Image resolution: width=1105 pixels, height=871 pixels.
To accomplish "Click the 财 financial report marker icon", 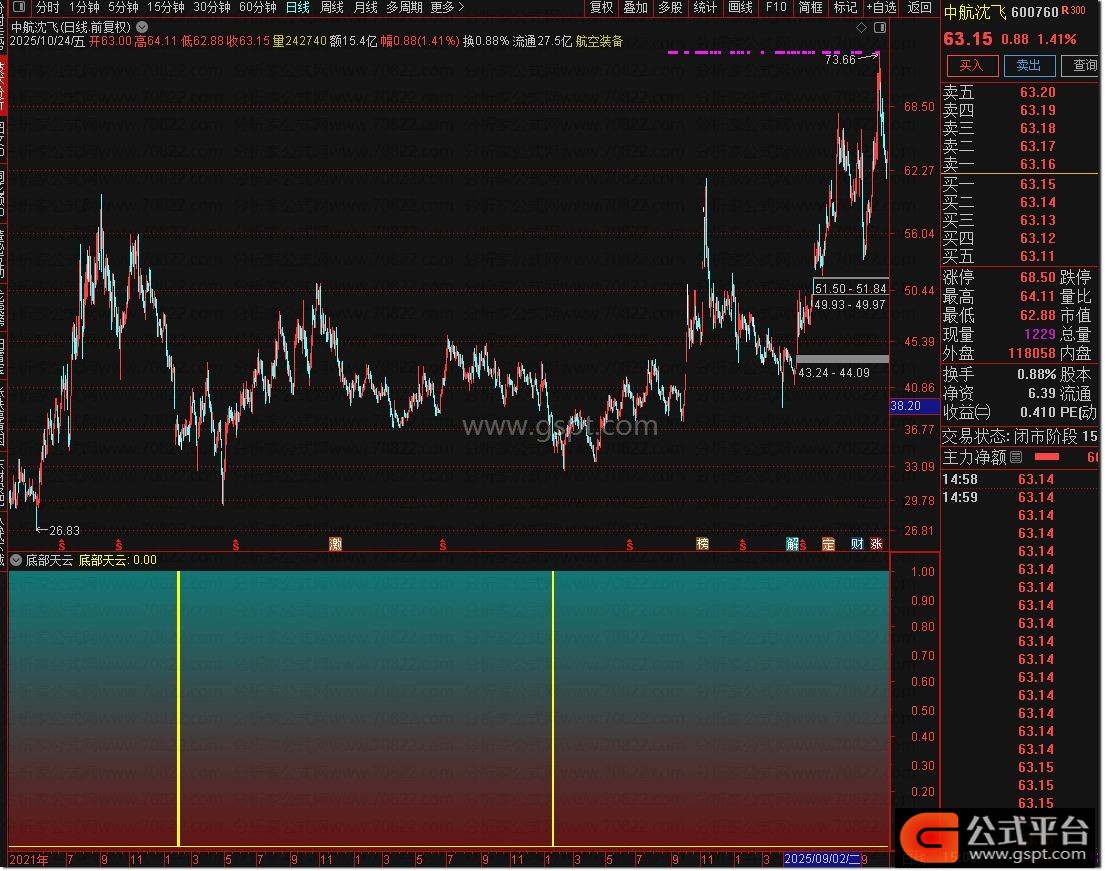I will coord(856,544).
